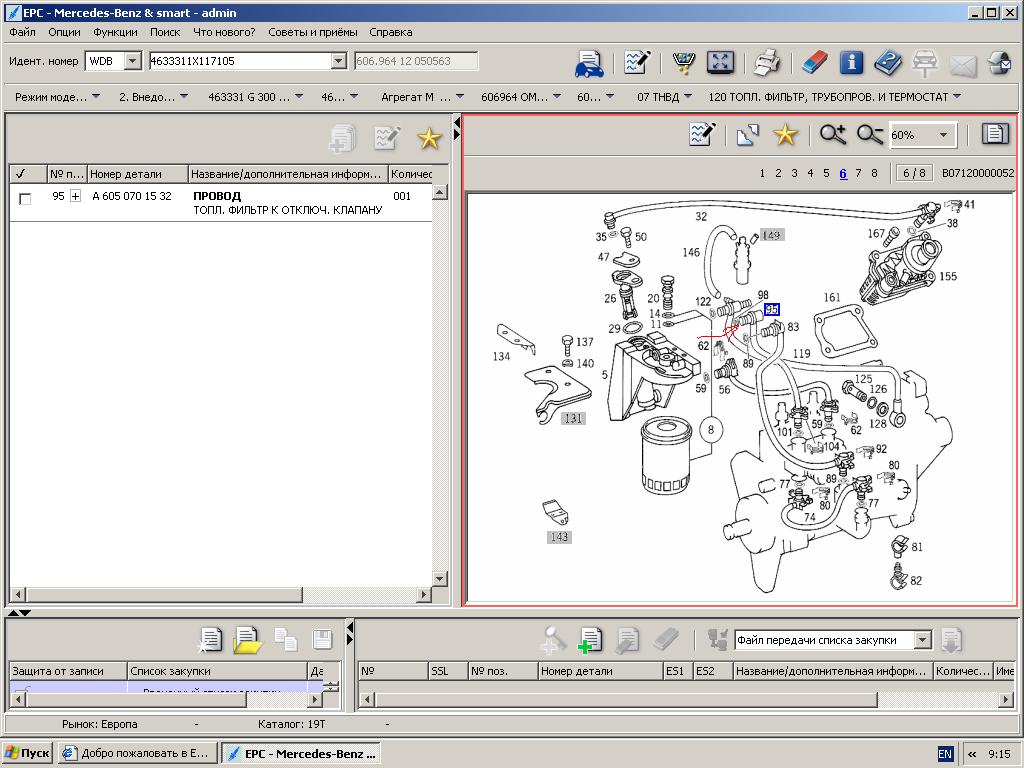Open the vehicle data card icon

coord(589,63)
